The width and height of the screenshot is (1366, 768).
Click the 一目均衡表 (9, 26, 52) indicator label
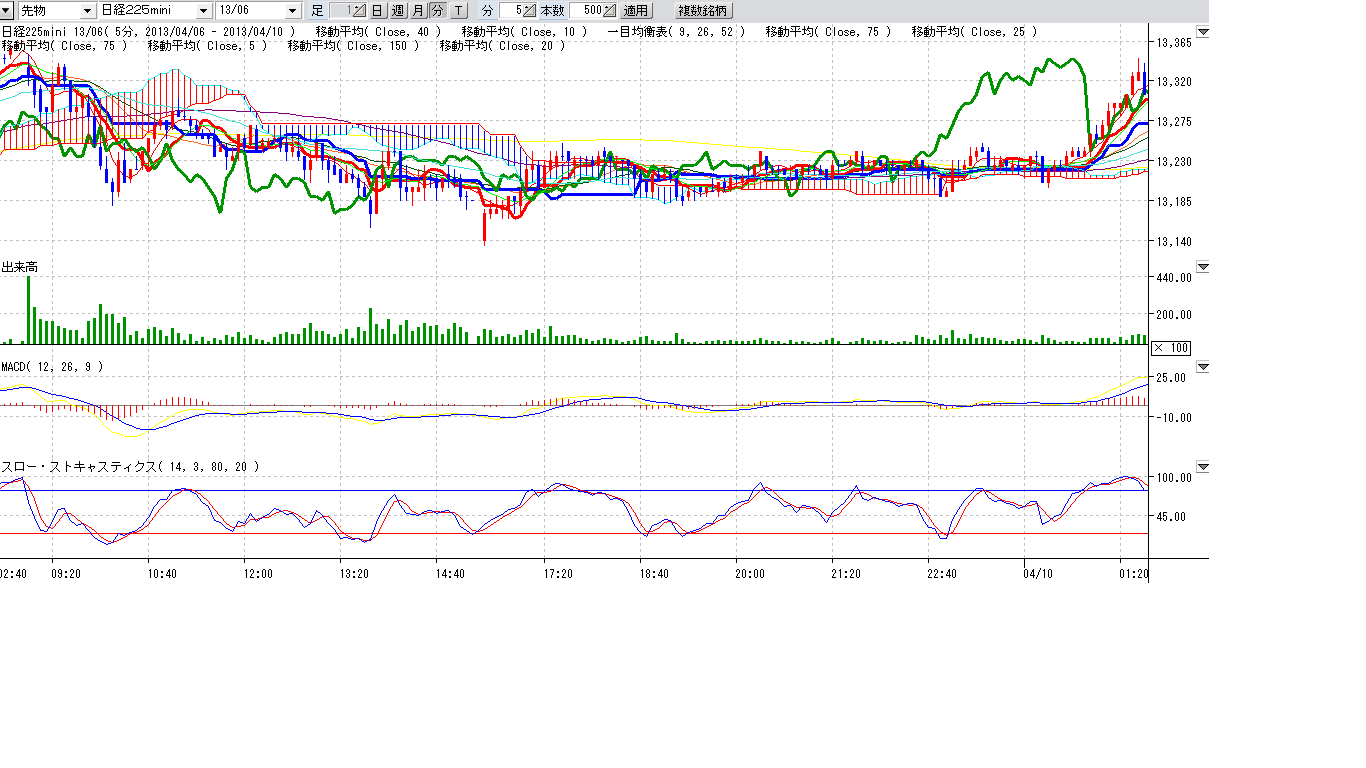[x=676, y=32]
